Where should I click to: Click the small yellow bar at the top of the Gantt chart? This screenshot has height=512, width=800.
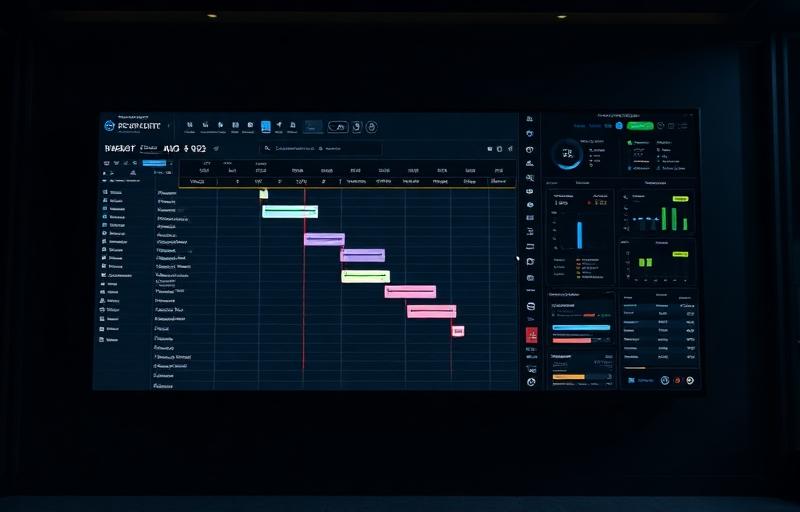point(264,194)
